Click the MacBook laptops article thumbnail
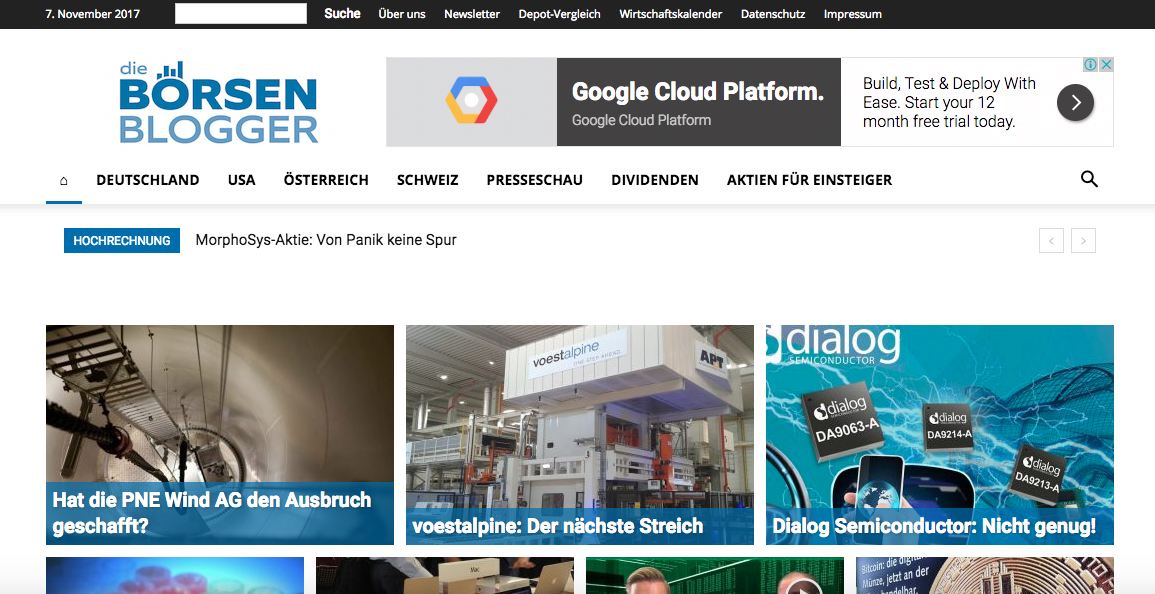 point(445,576)
